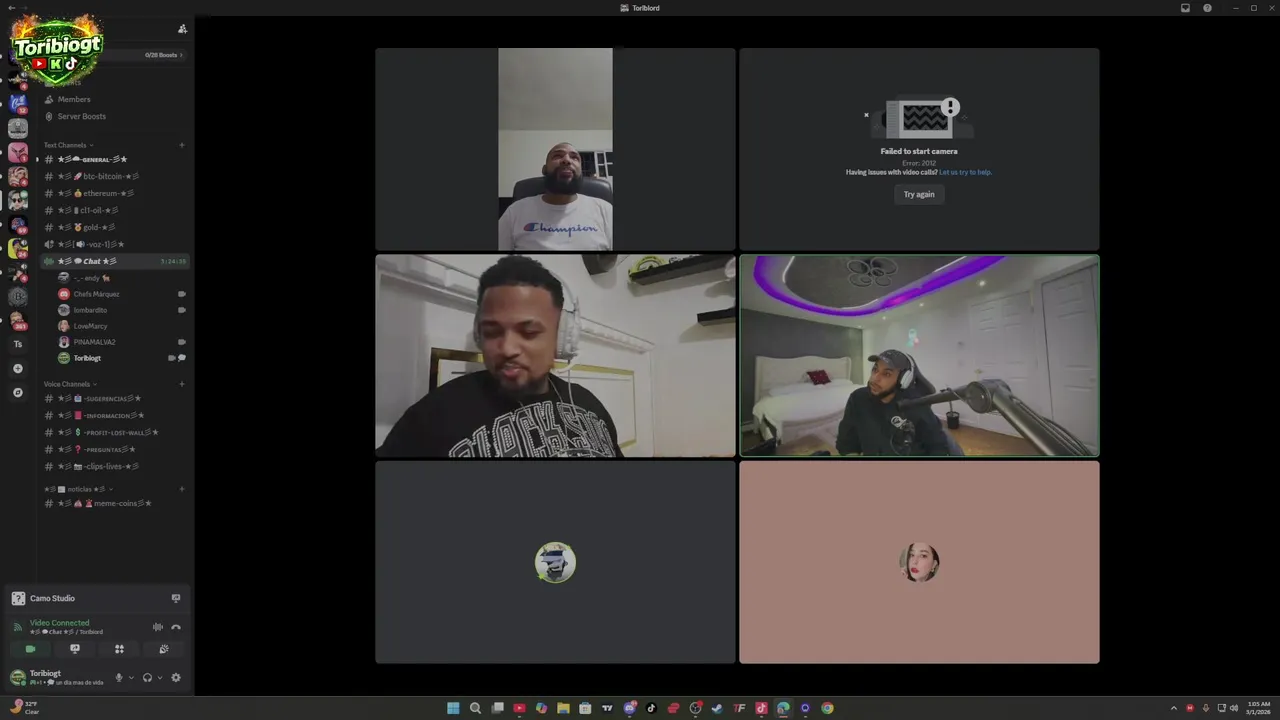Open the Ts server icon
The width and height of the screenshot is (1280, 720).
17,344
